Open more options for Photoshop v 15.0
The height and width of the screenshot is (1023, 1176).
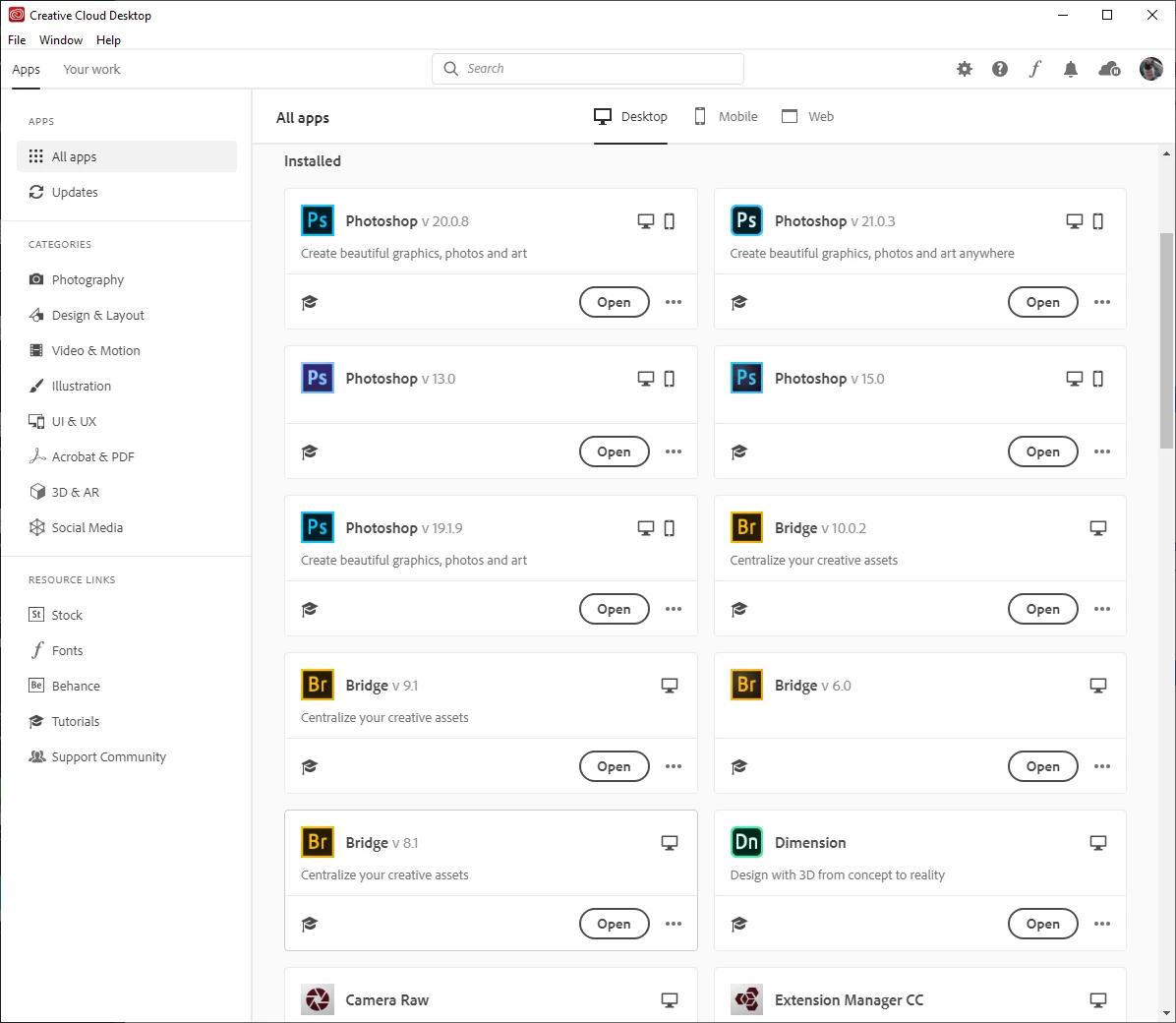(x=1101, y=451)
